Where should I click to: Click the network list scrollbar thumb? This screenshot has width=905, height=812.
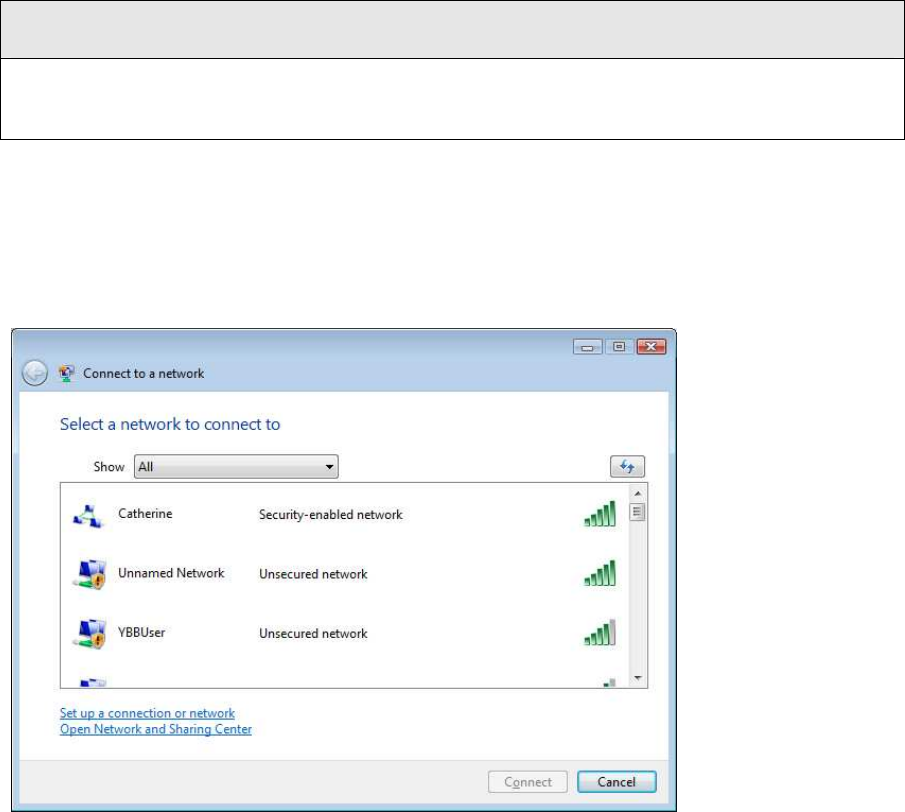pos(637,512)
